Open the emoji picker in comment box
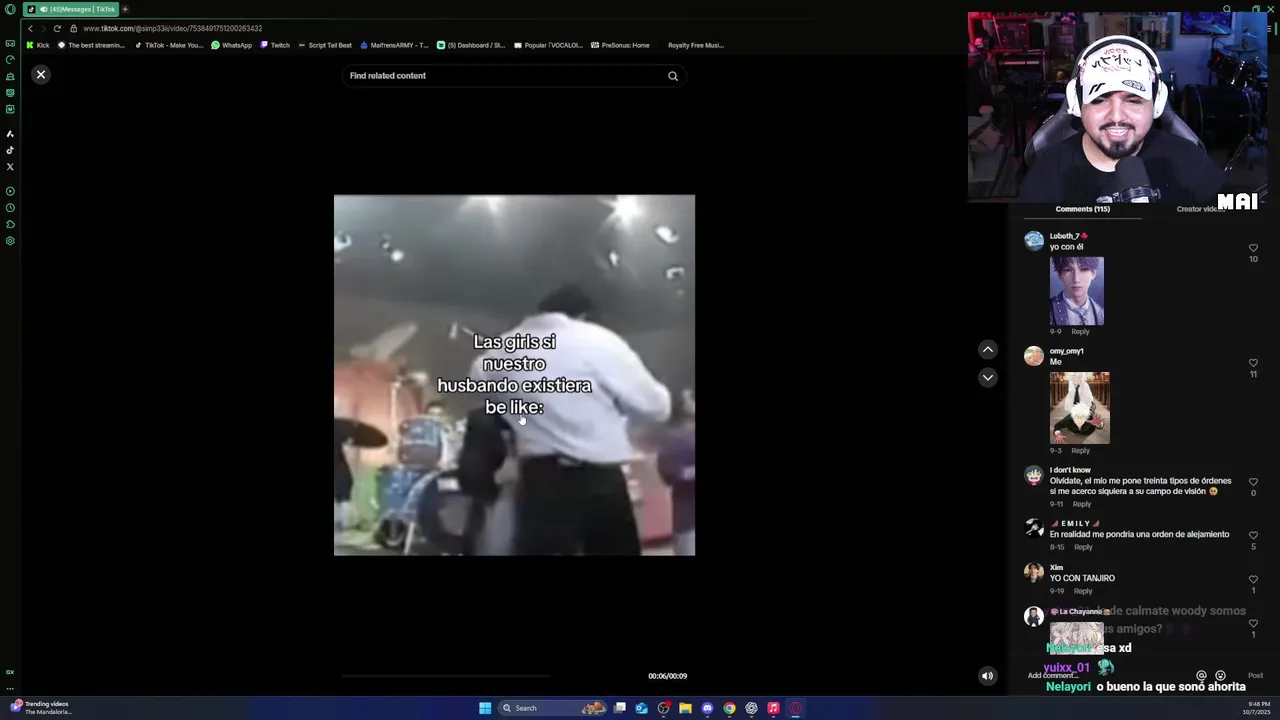This screenshot has height=720, width=1280. 1220,676
